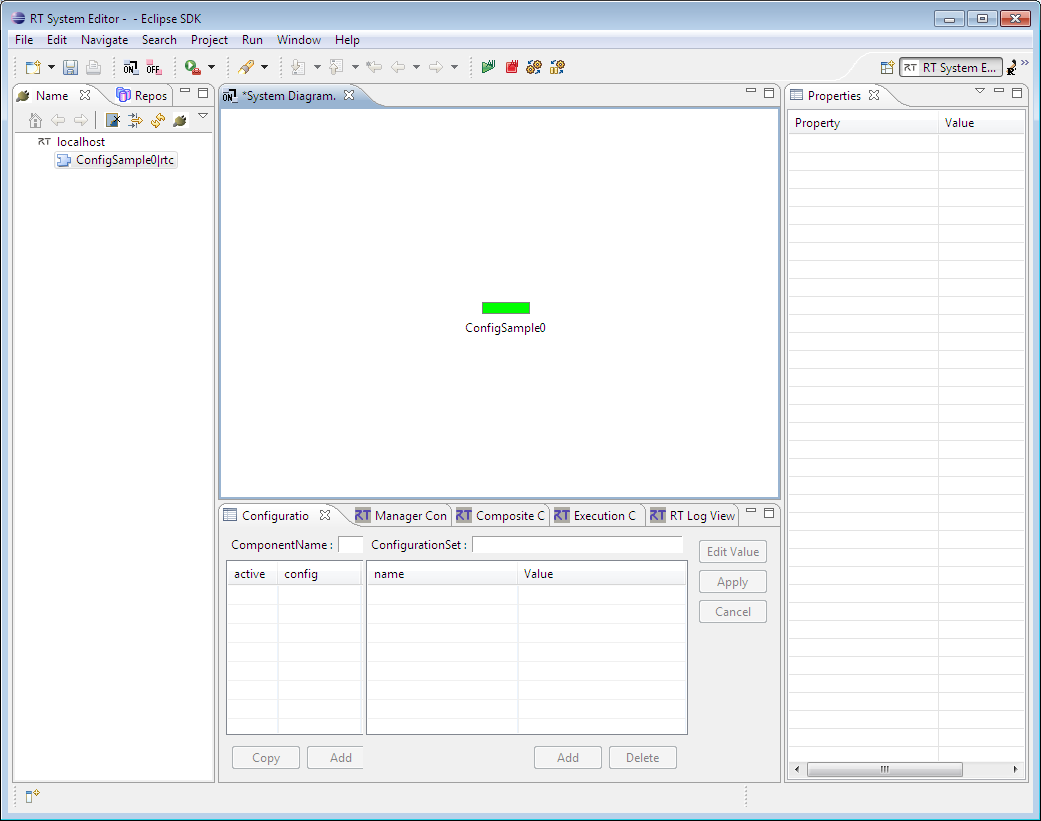Expand the external tools dropdown arrow
Screen dimensions: 1041x821
tap(212, 67)
